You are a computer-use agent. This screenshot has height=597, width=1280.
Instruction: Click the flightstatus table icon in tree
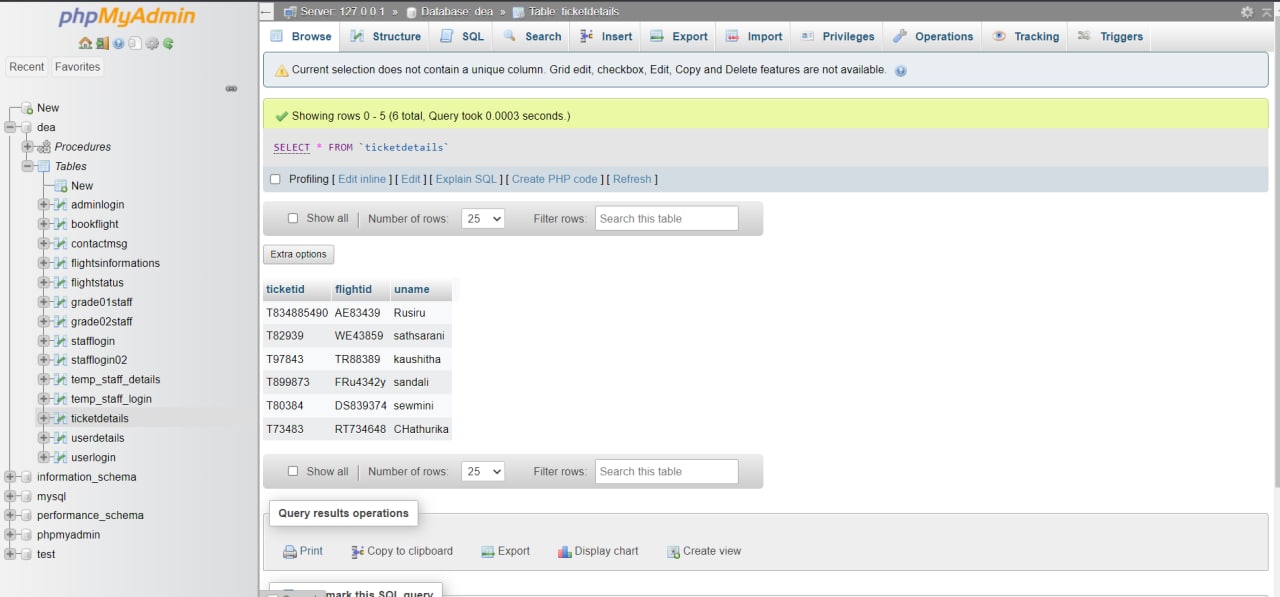(60, 283)
